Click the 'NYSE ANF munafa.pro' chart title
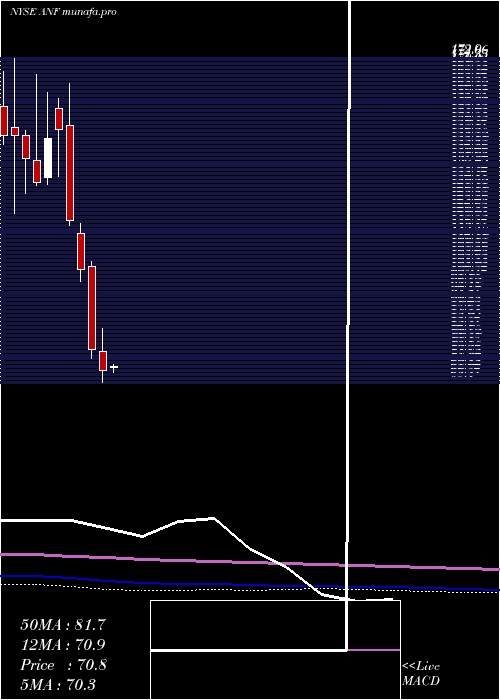The width and height of the screenshot is (500, 700). click(63, 12)
